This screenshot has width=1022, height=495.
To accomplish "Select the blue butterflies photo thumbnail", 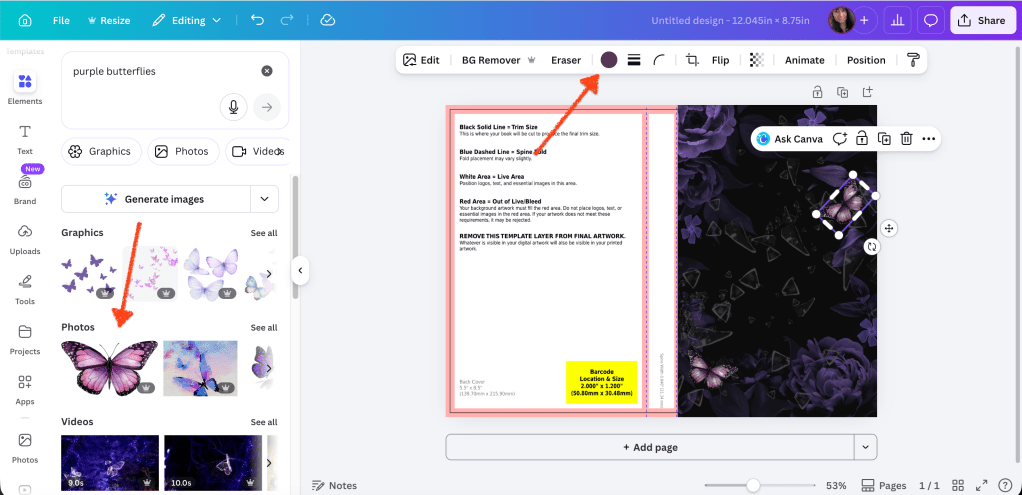I will pos(200,368).
